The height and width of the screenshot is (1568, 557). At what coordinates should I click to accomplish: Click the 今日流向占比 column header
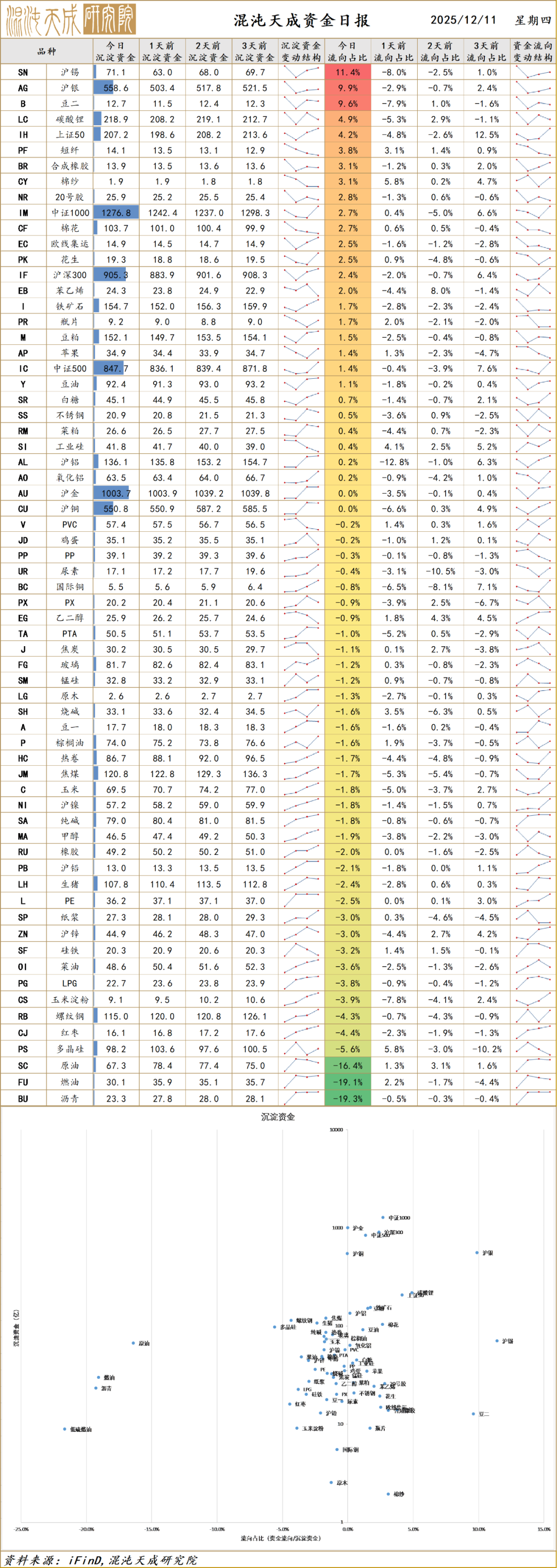click(x=348, y=51)
